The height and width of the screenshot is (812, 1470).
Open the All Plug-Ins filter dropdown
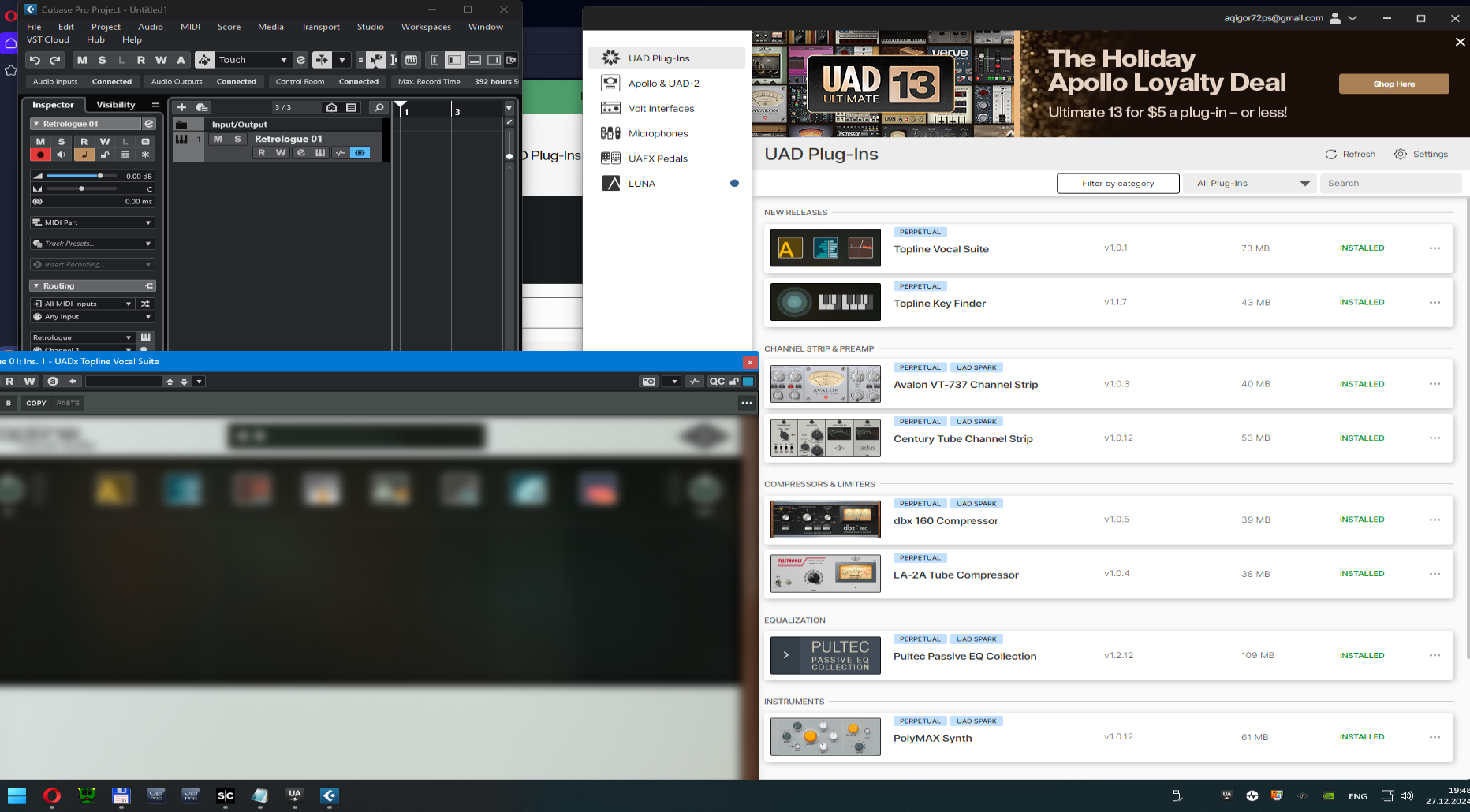tap(1251, 184)
